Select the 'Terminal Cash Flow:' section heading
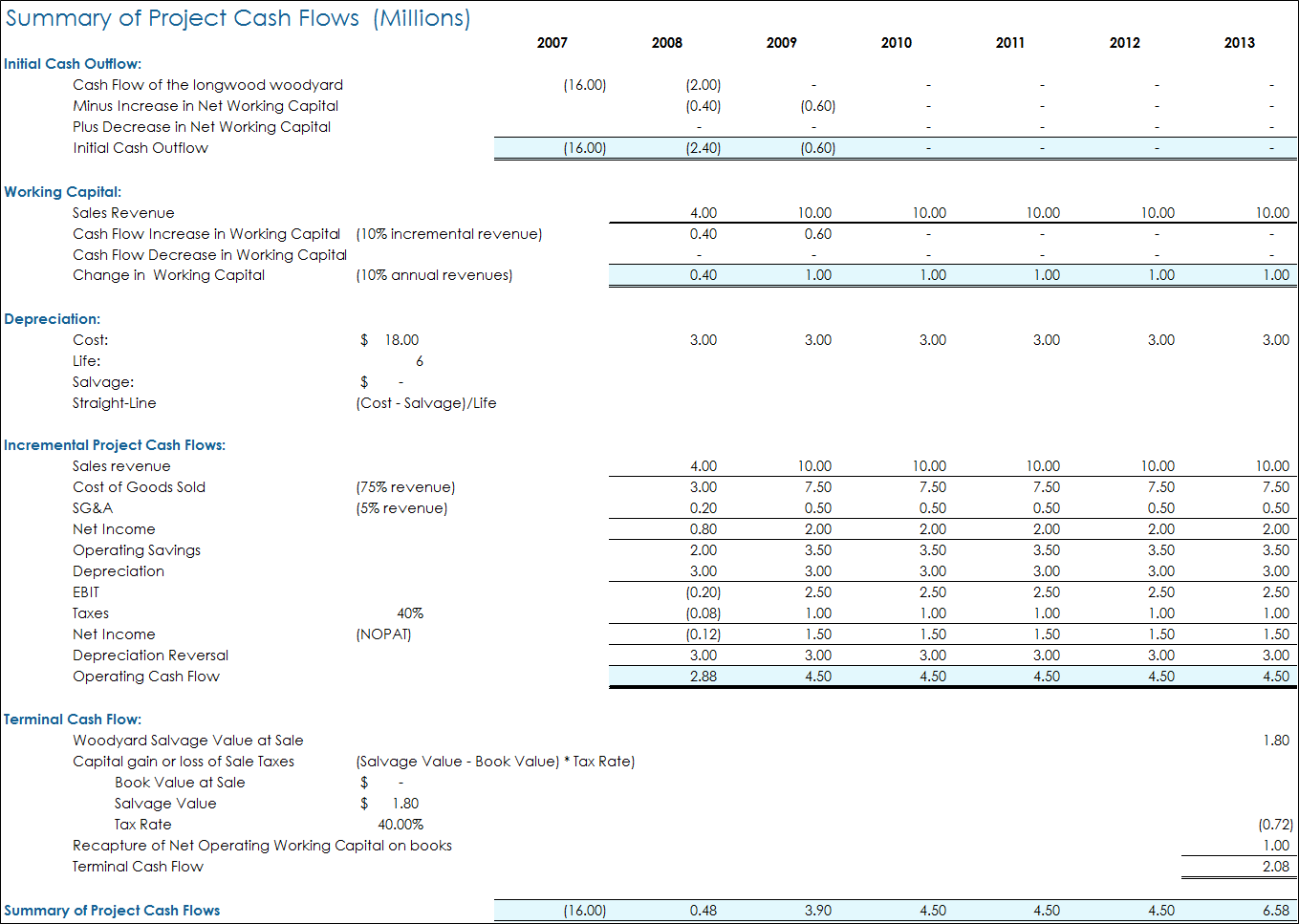The image size is (1299, 924). tap(73, 720)
